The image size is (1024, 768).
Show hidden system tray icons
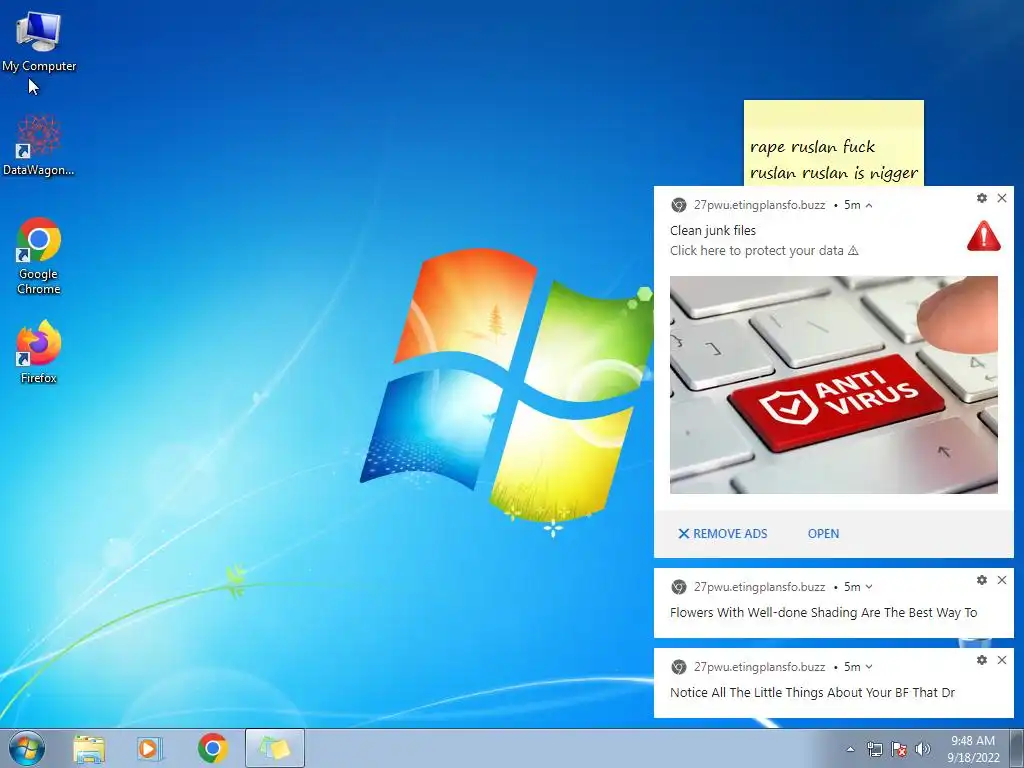pyautogui.click(x=850, y=749)
